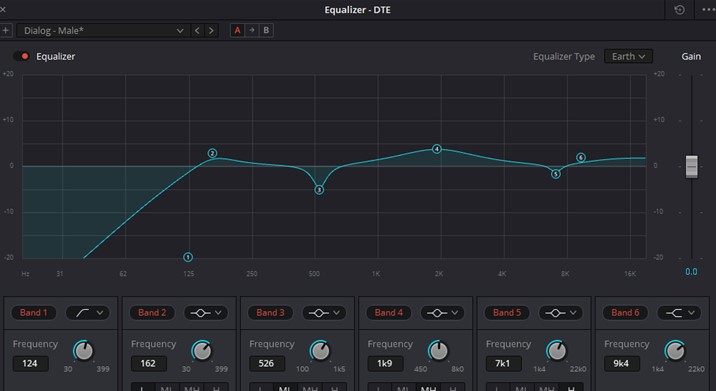Toggle Band 4 on or off

(389, 312)
